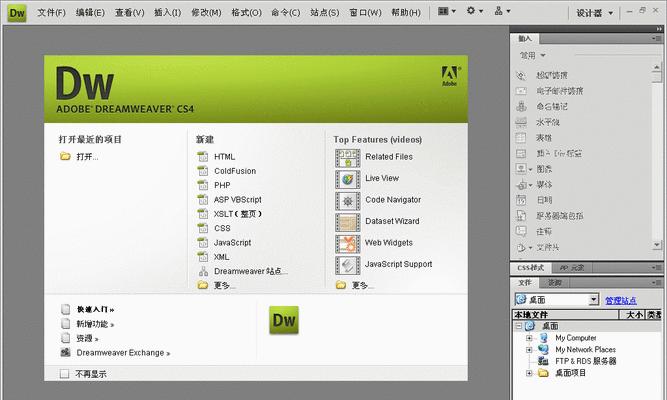The height and width of the screenshot is (400, 667).
Task: Collapse the panel dock with the double-arrow icon
Action: tap(659, 29)
